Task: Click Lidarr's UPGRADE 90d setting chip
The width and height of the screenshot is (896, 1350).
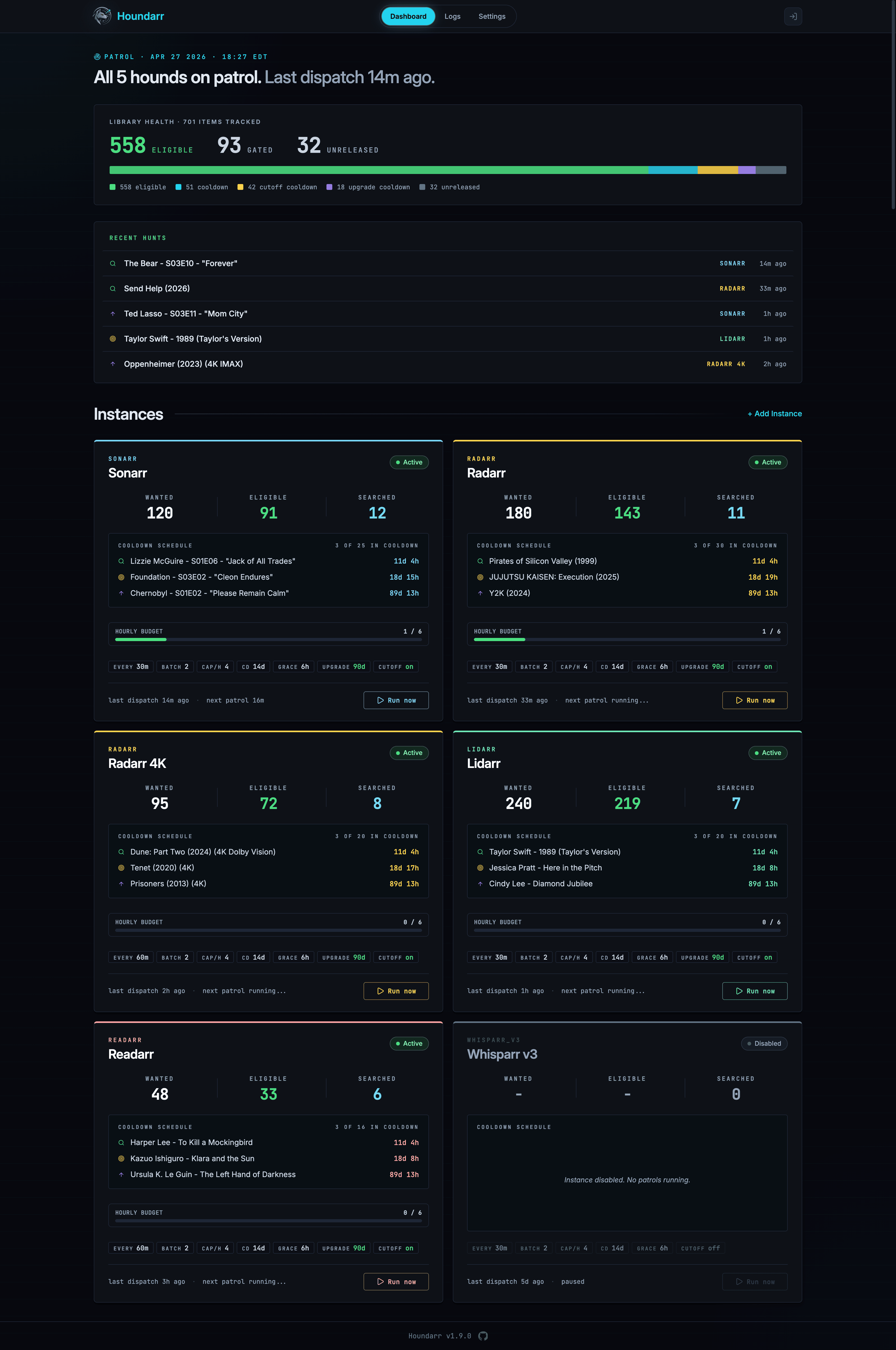Action: pyautogui.click(x=702, y=957)
